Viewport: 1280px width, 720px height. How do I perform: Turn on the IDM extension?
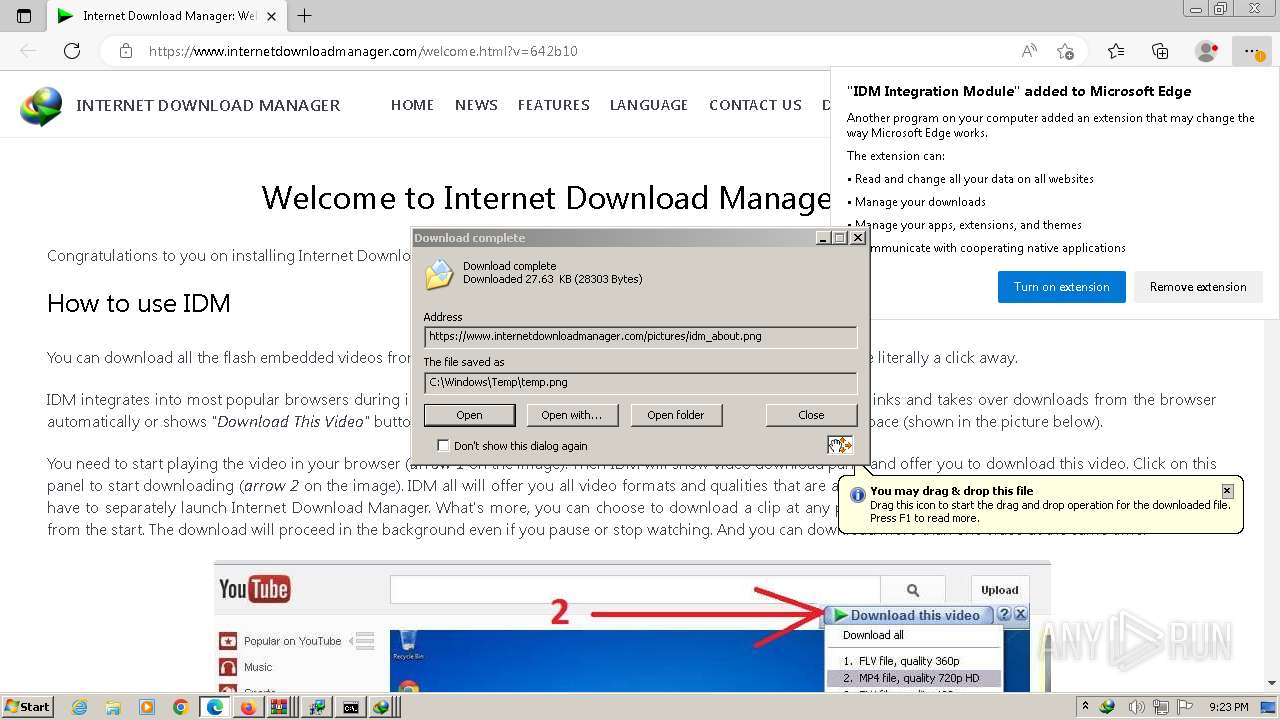click(x=1062, y=287)
